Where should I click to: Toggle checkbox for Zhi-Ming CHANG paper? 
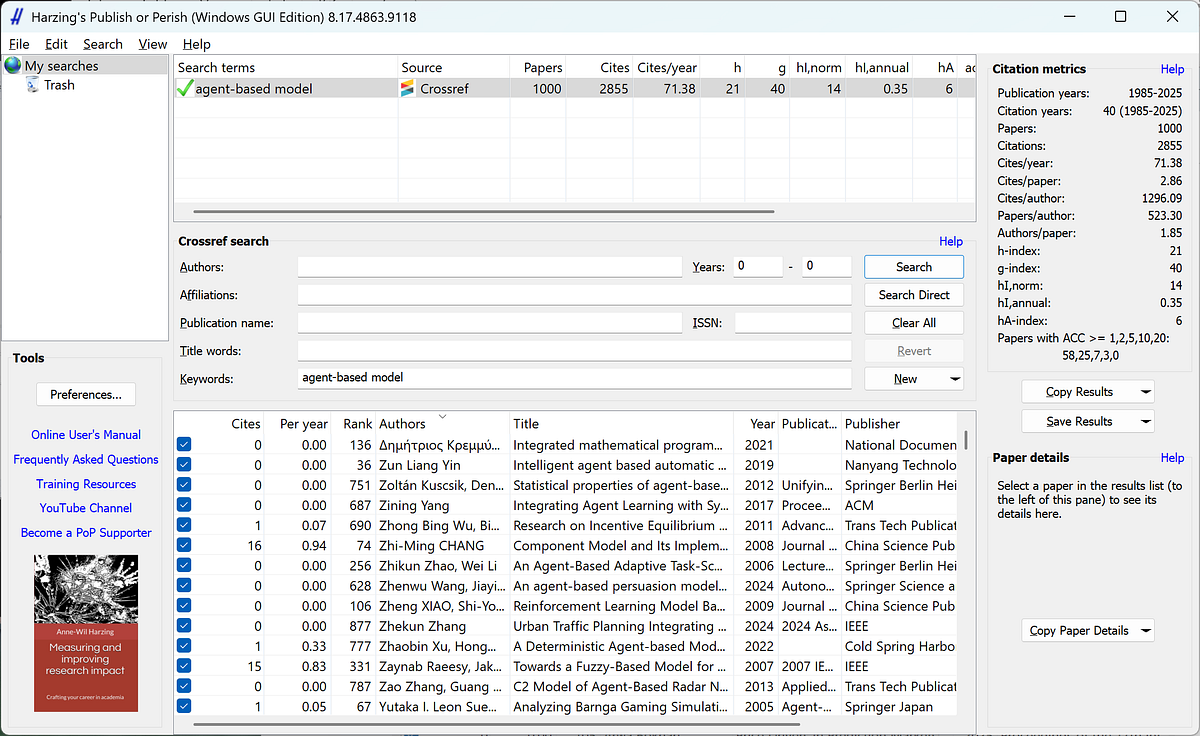point(184,546)
